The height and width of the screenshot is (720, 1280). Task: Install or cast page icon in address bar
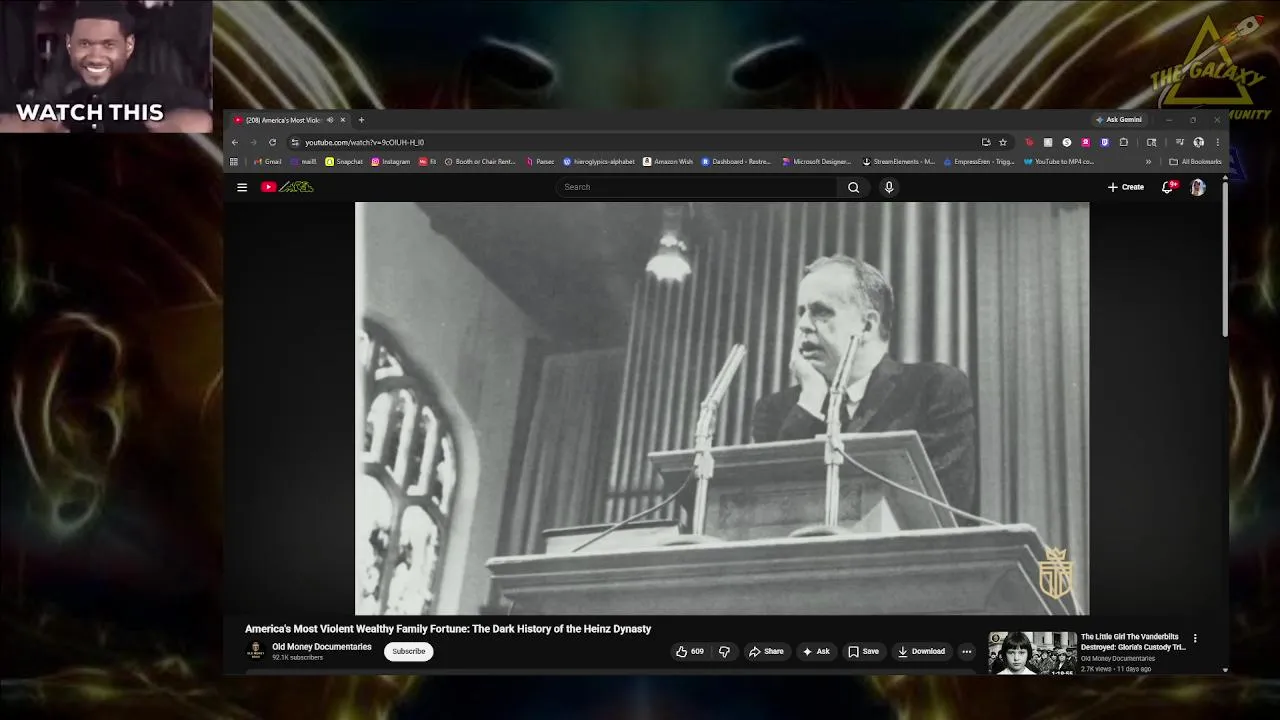[986, 142]
